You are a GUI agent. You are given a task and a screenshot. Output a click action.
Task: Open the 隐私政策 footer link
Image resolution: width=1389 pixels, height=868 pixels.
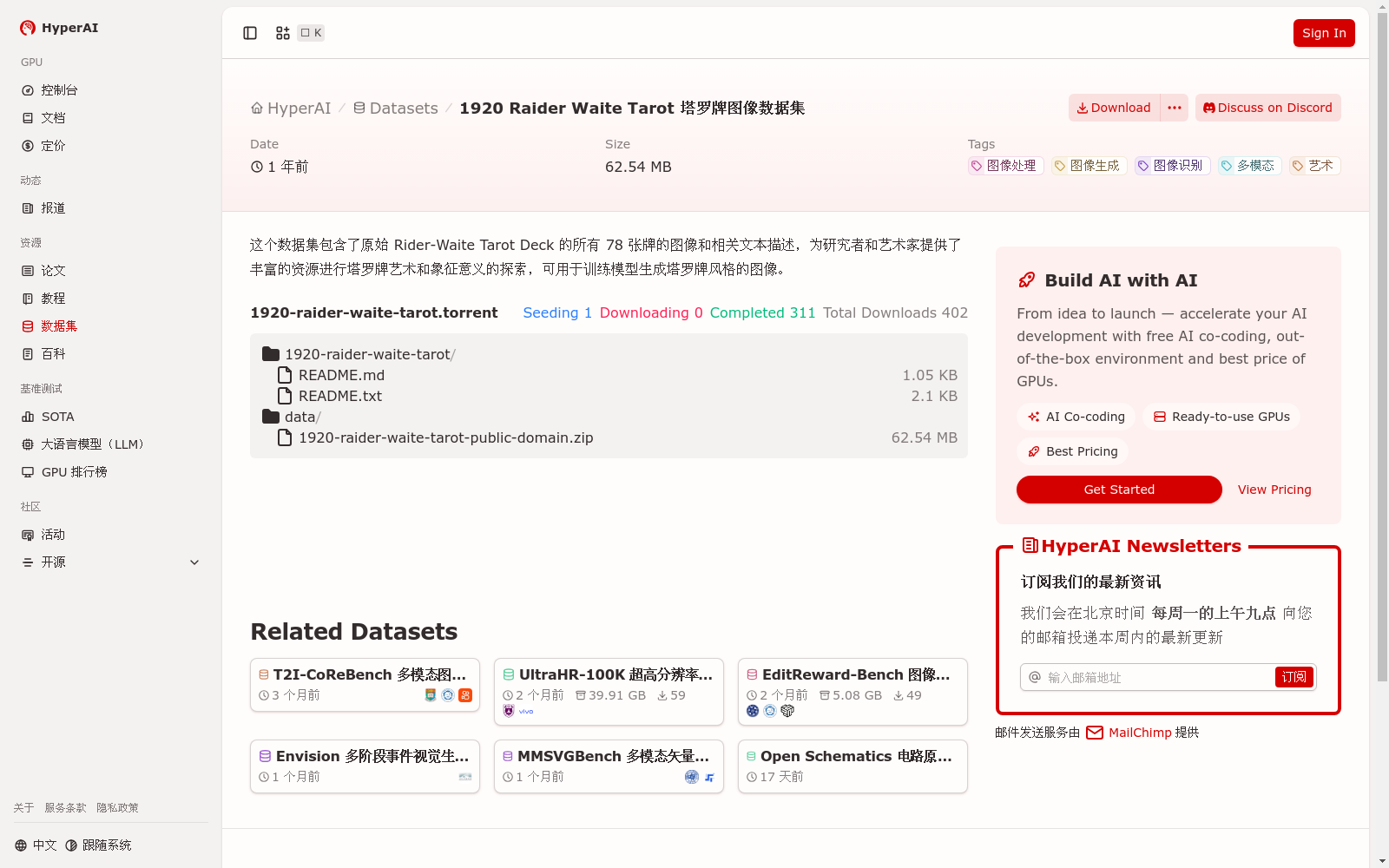point(117,808)
